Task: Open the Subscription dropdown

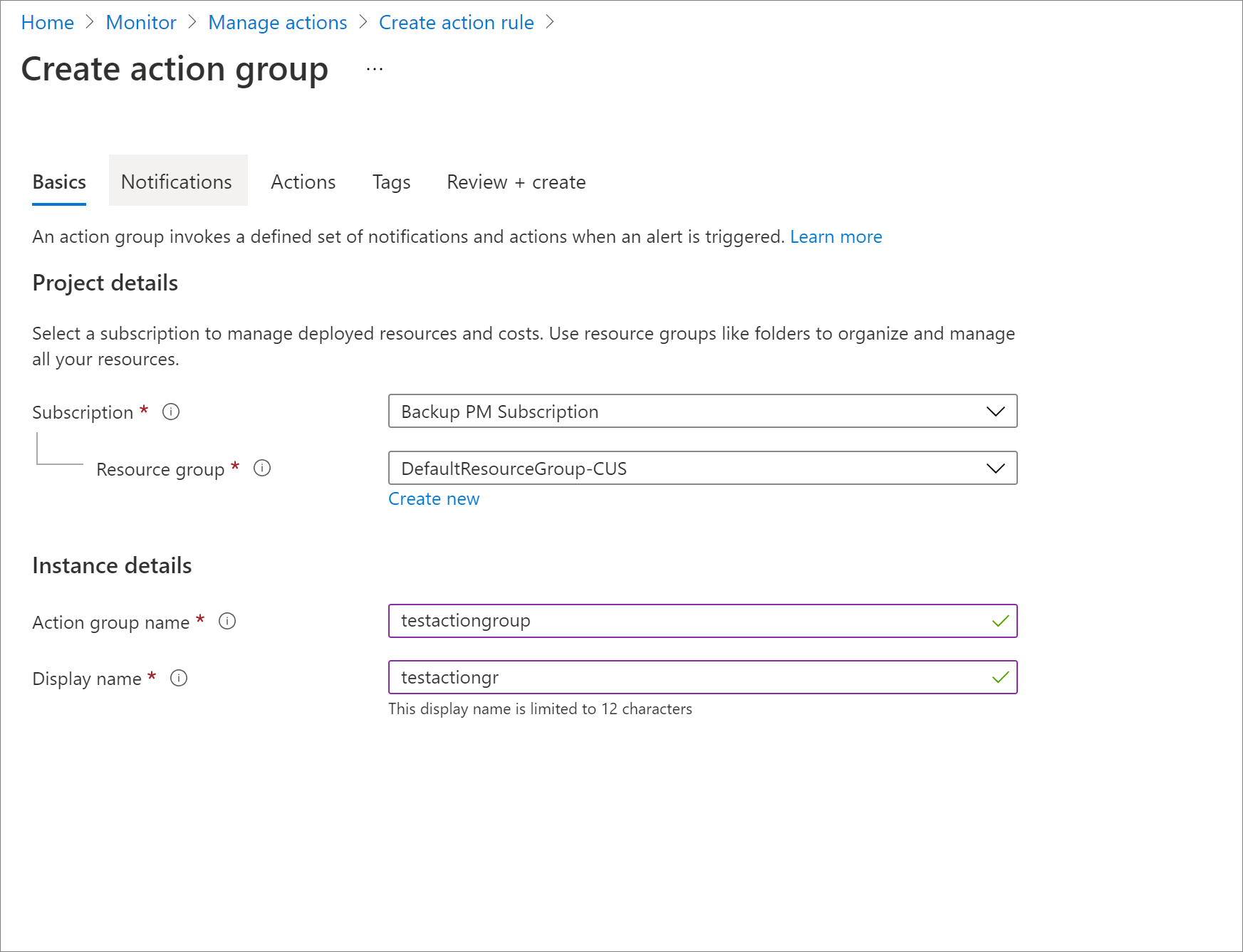Action: click(702, 412)
